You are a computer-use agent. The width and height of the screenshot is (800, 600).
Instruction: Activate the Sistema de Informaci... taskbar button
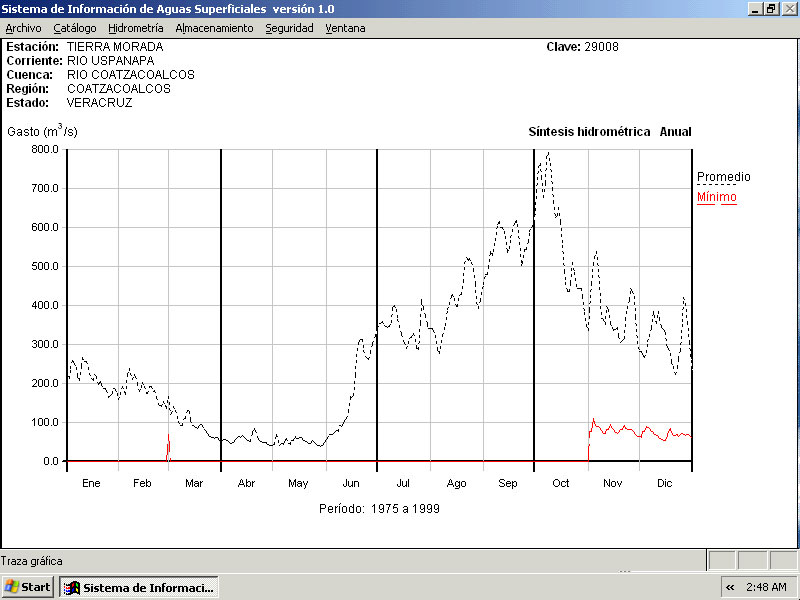tap(138, 587)
